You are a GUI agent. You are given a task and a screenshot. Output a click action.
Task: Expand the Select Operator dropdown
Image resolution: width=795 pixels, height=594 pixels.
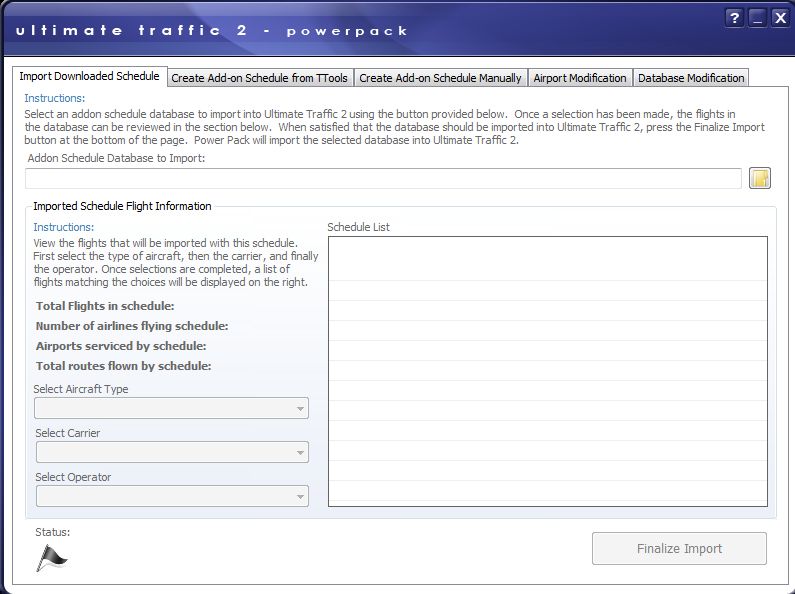click(x=172, y=496)
